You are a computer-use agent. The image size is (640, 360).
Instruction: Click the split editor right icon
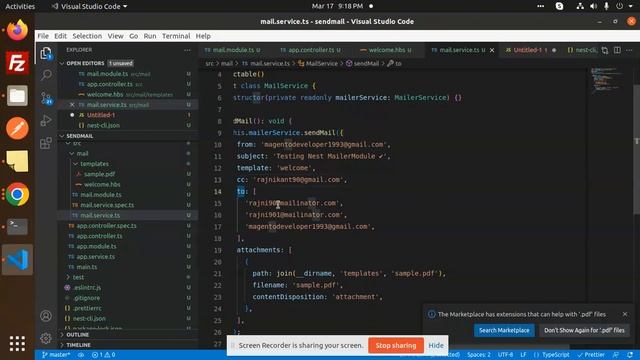[617, 50]
